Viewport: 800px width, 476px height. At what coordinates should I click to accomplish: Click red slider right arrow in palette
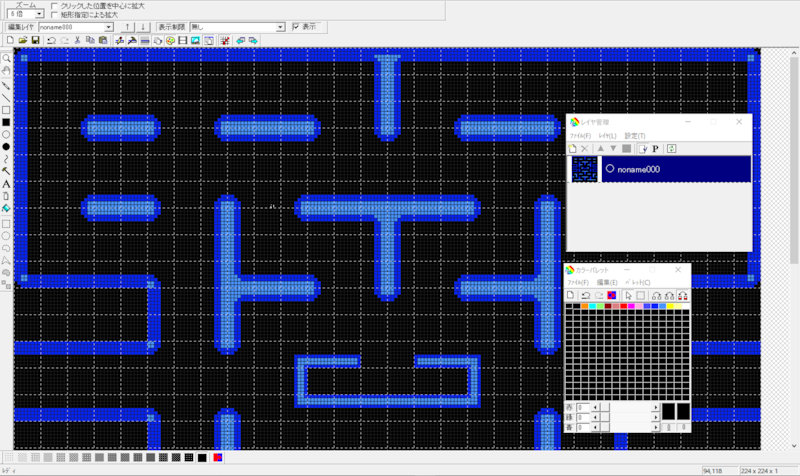pos(656,407)
